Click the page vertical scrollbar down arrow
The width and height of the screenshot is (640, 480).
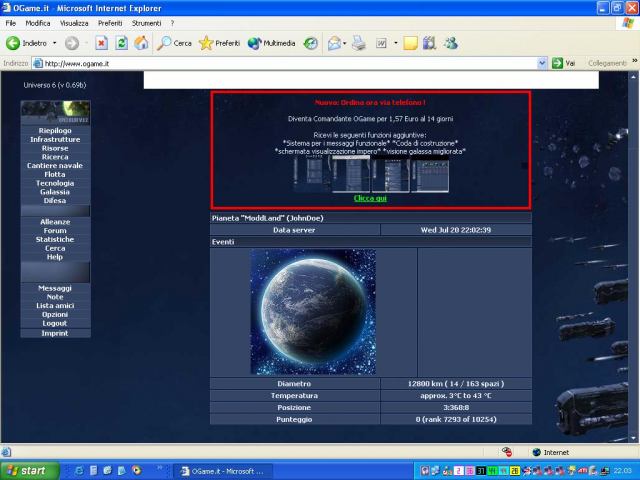(633, 438)
